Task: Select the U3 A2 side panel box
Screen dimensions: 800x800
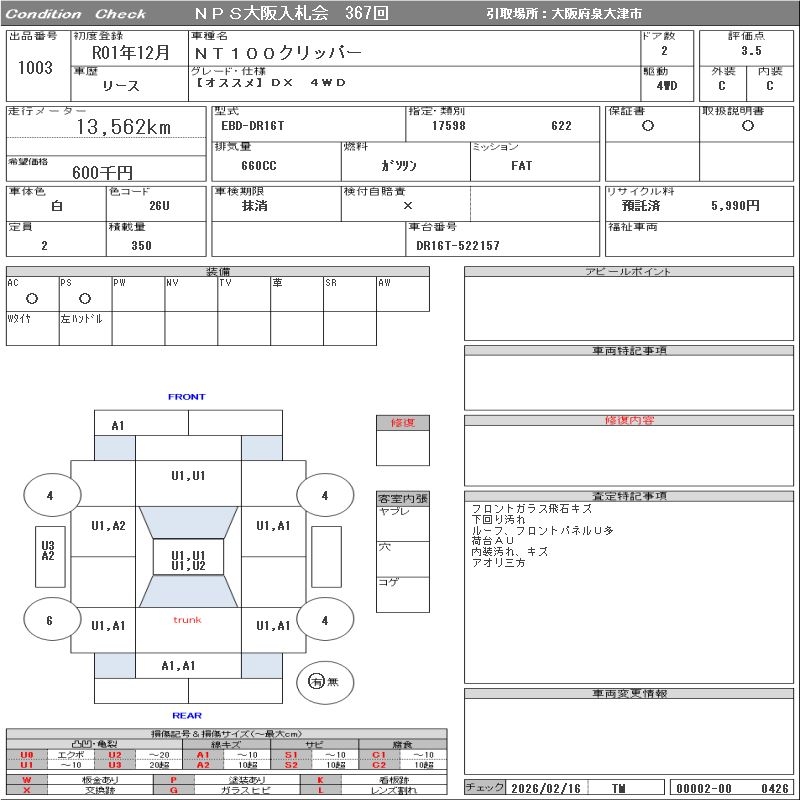Action: 47,551
